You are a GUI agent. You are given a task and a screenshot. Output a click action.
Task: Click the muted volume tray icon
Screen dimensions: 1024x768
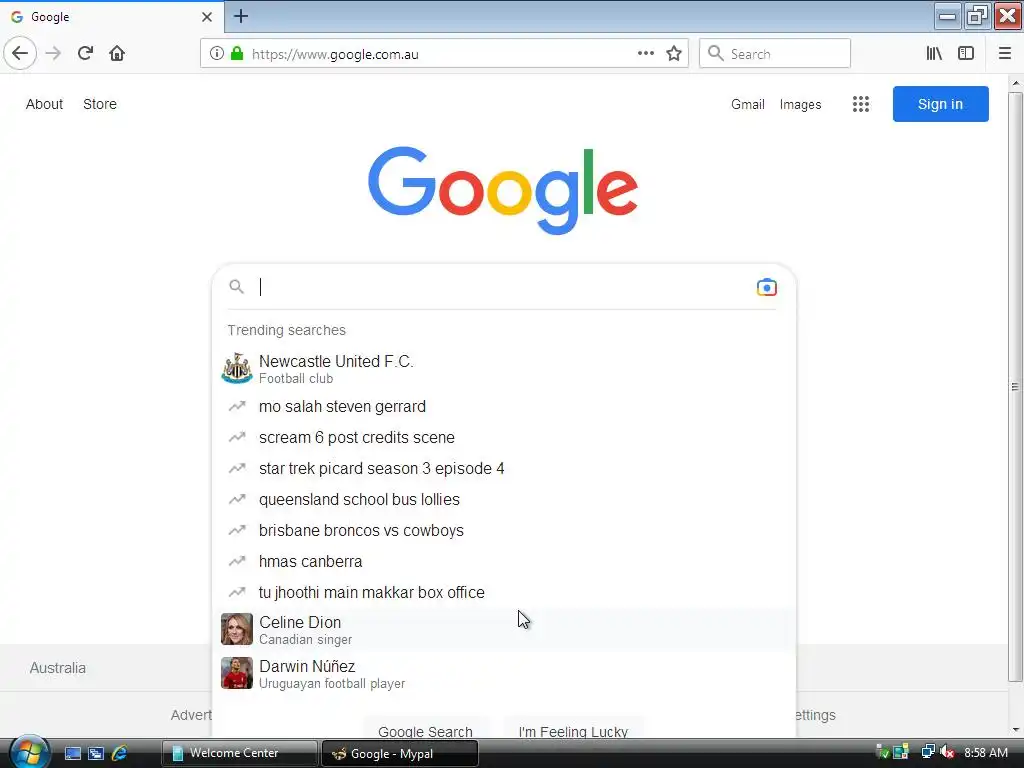tap(947, 753)
